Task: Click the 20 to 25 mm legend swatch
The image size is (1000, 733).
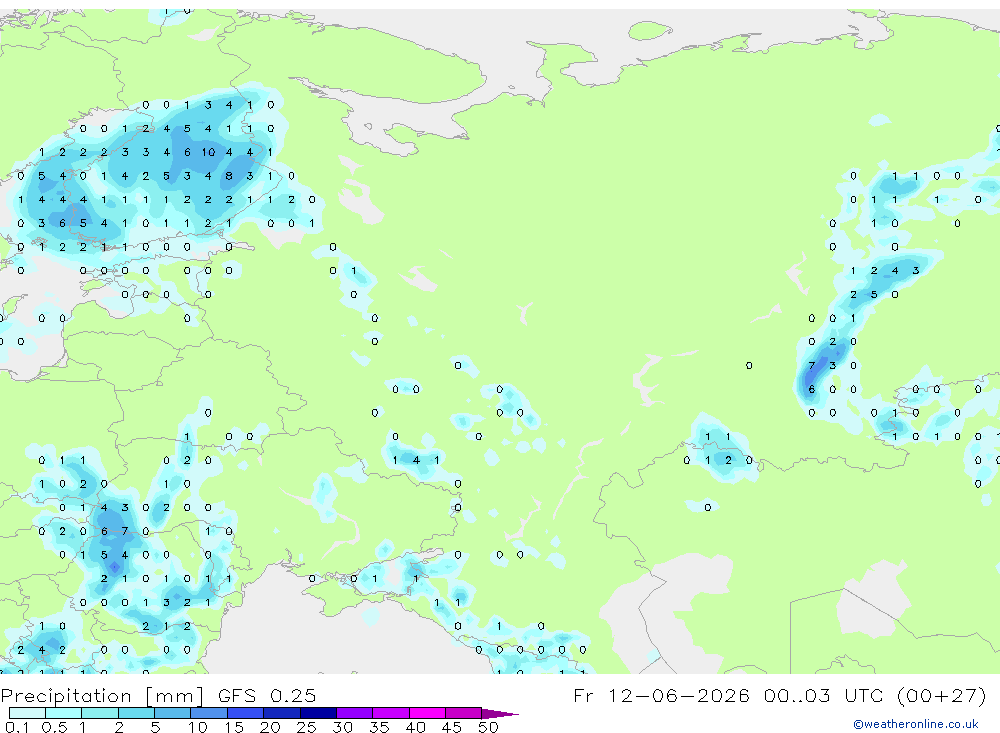Action: [x=282, y=713]
